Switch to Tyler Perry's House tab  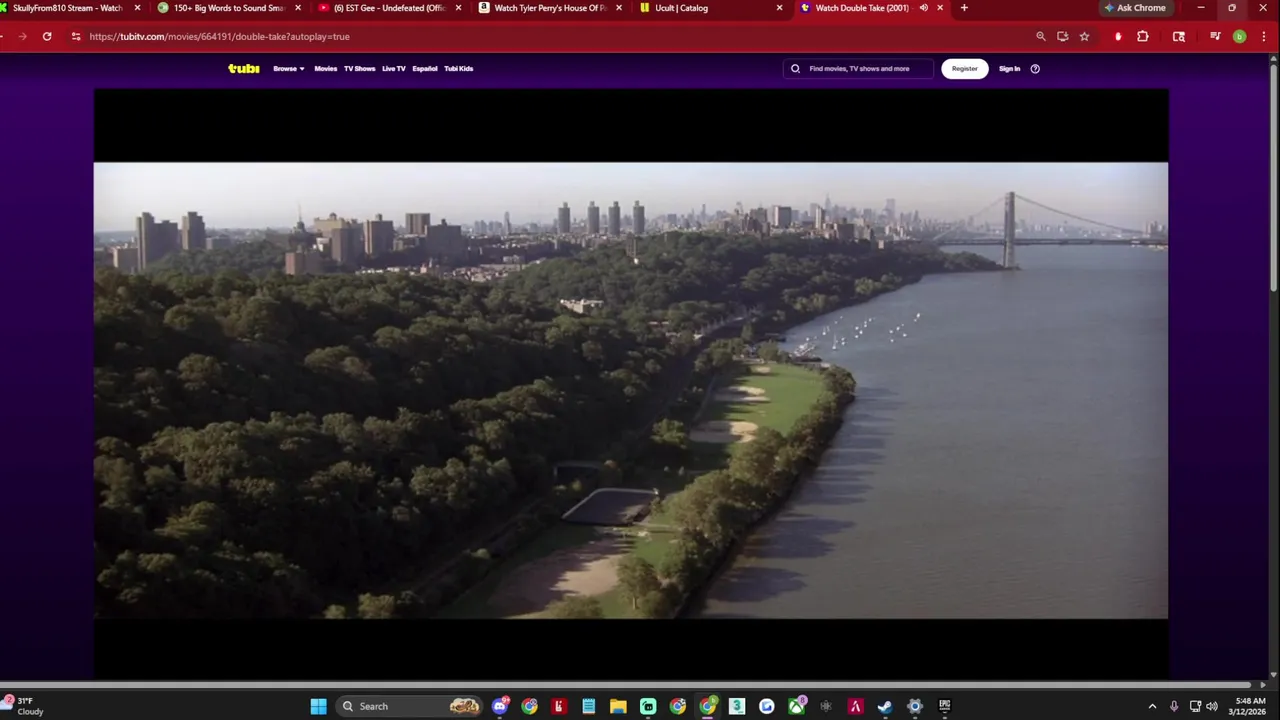tap(548, 8)
